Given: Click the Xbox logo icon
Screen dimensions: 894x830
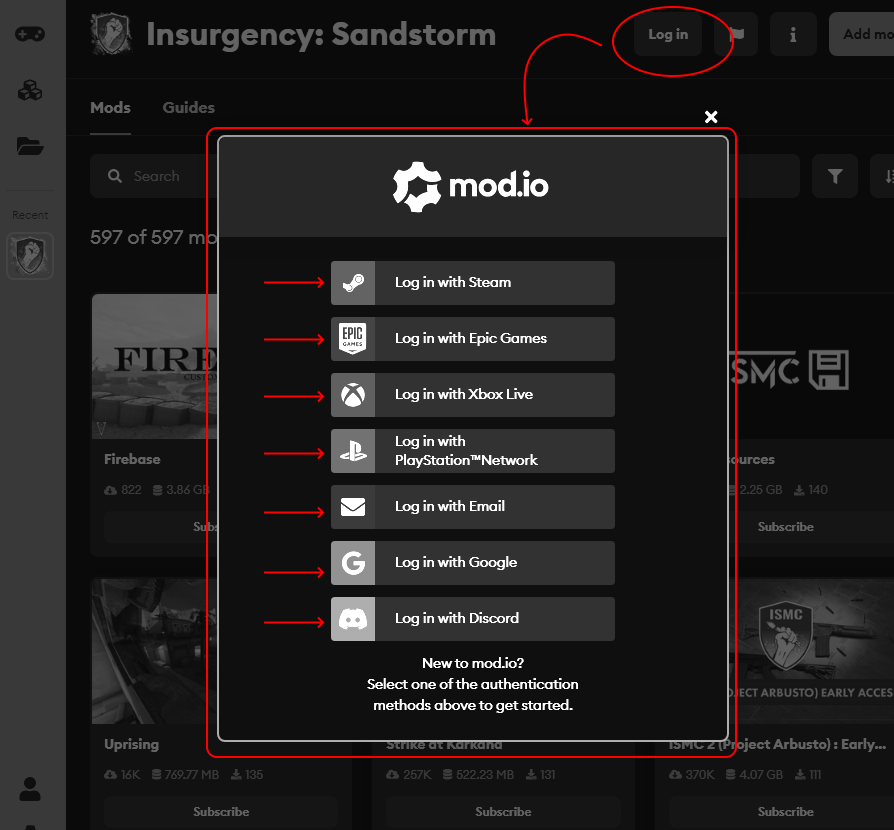Looking at the screenshot, I should [x=353, y=394].
